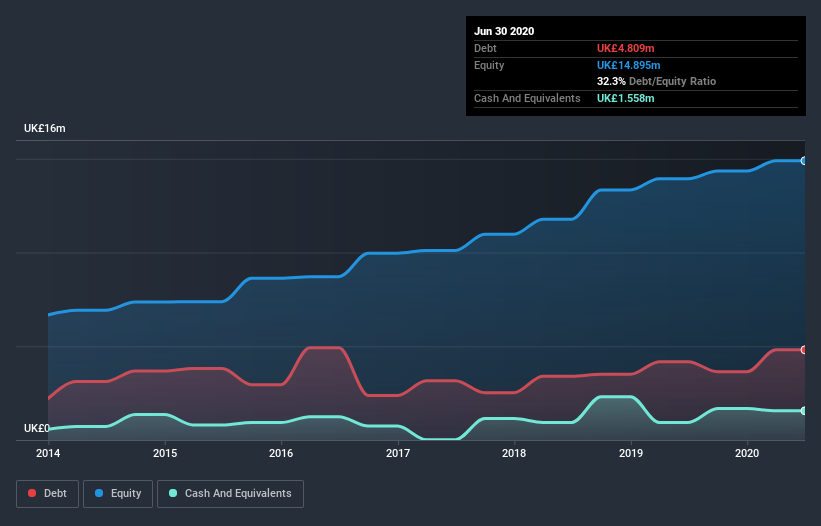Click the 2014 x-axis label

[x=48, y=453]
